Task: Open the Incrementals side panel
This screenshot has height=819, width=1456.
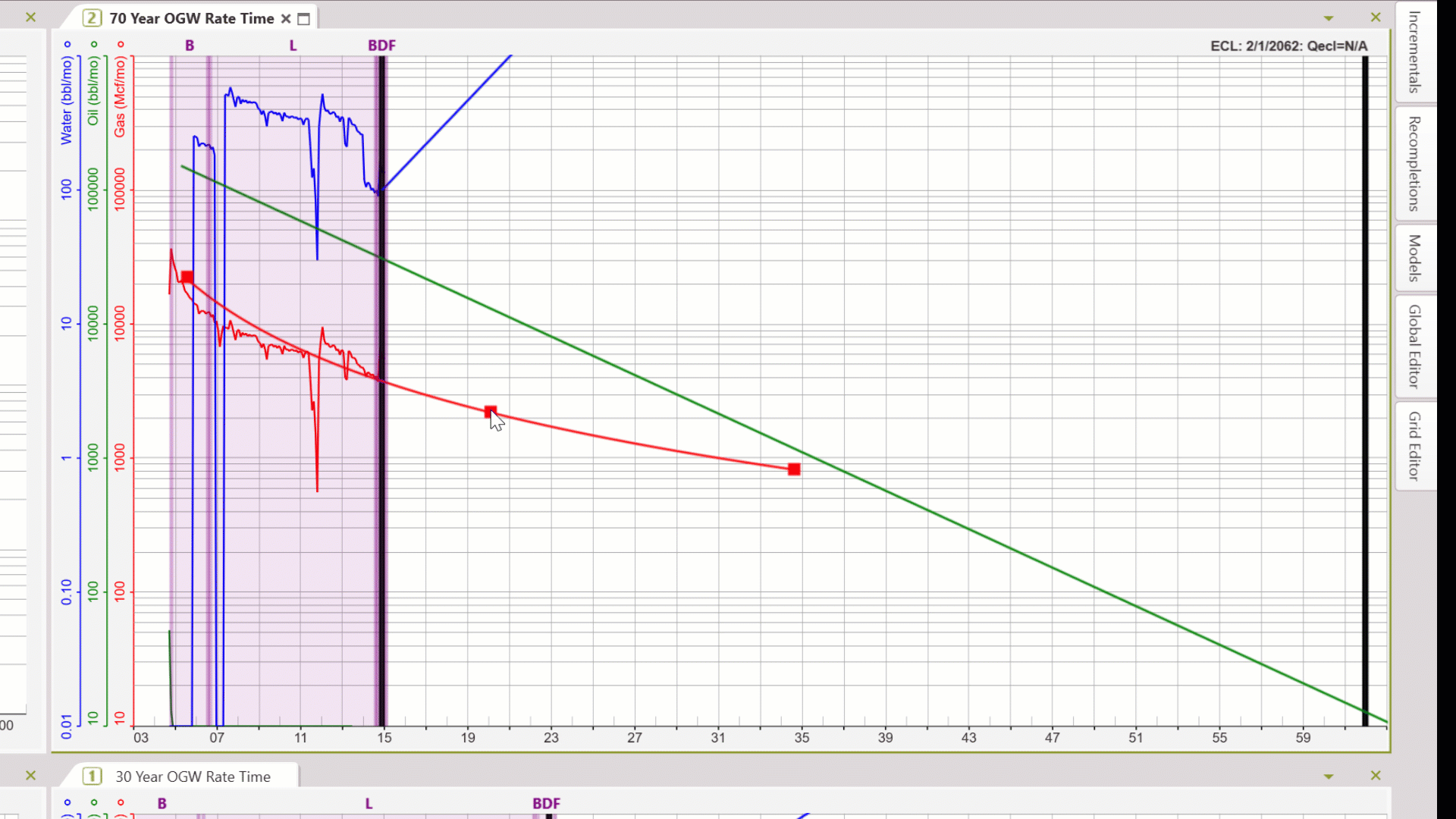Action: coord(1414,52)
